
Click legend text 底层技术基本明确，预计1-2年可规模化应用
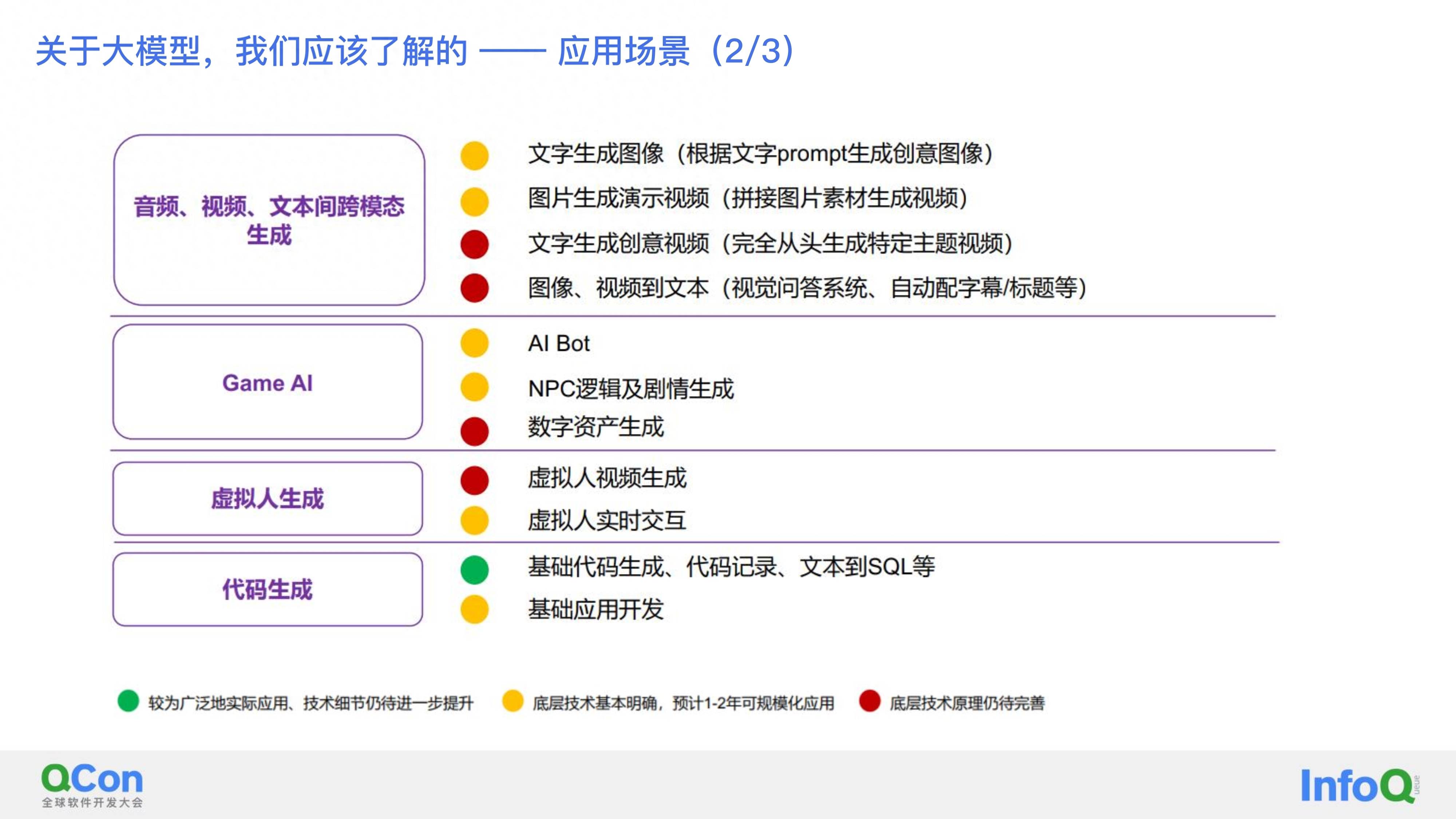(683, 703)
